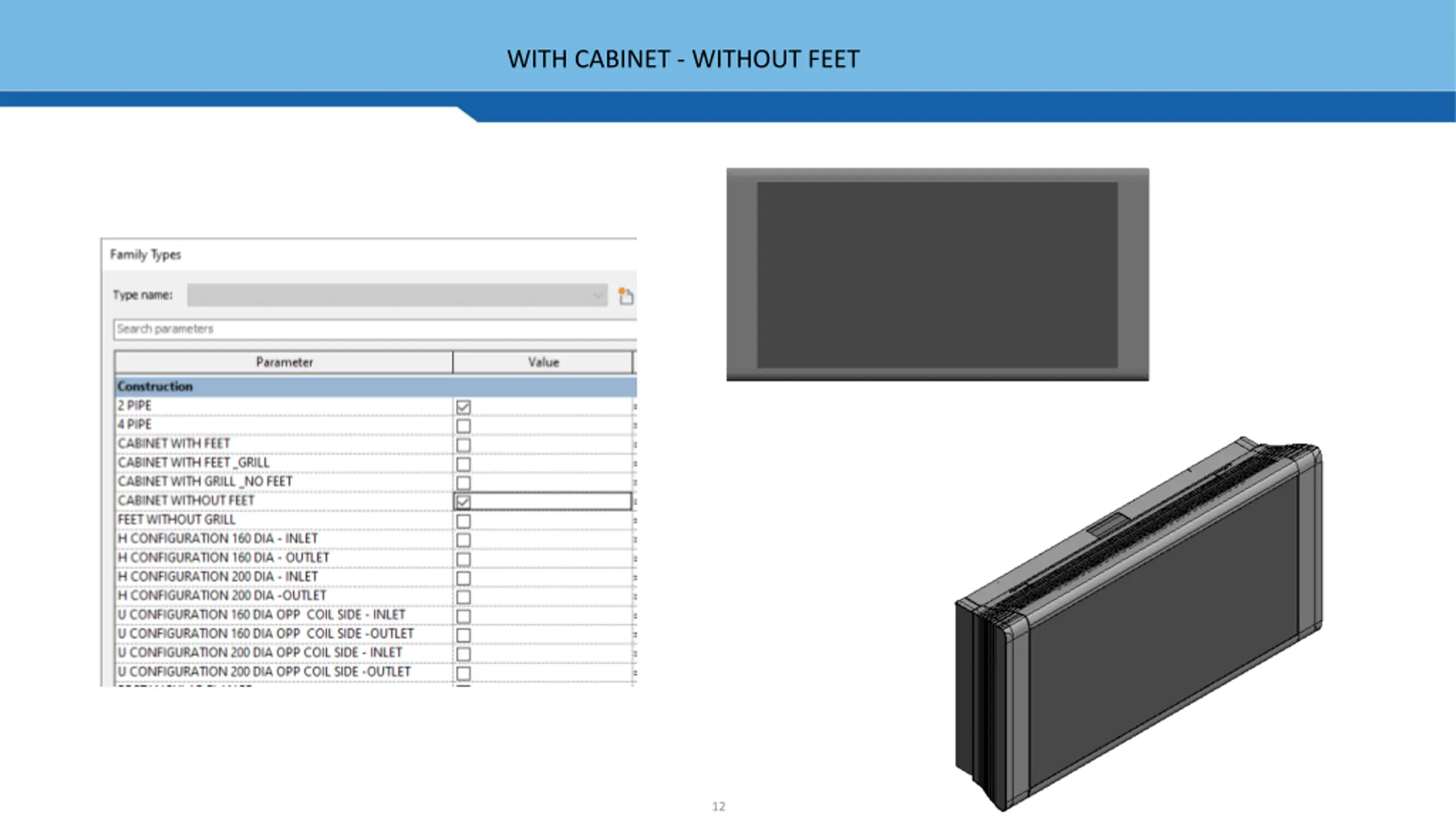The image size is (1456, 819).
Task: Select the 4 PIPE parameter name
Action: (134, 424)
